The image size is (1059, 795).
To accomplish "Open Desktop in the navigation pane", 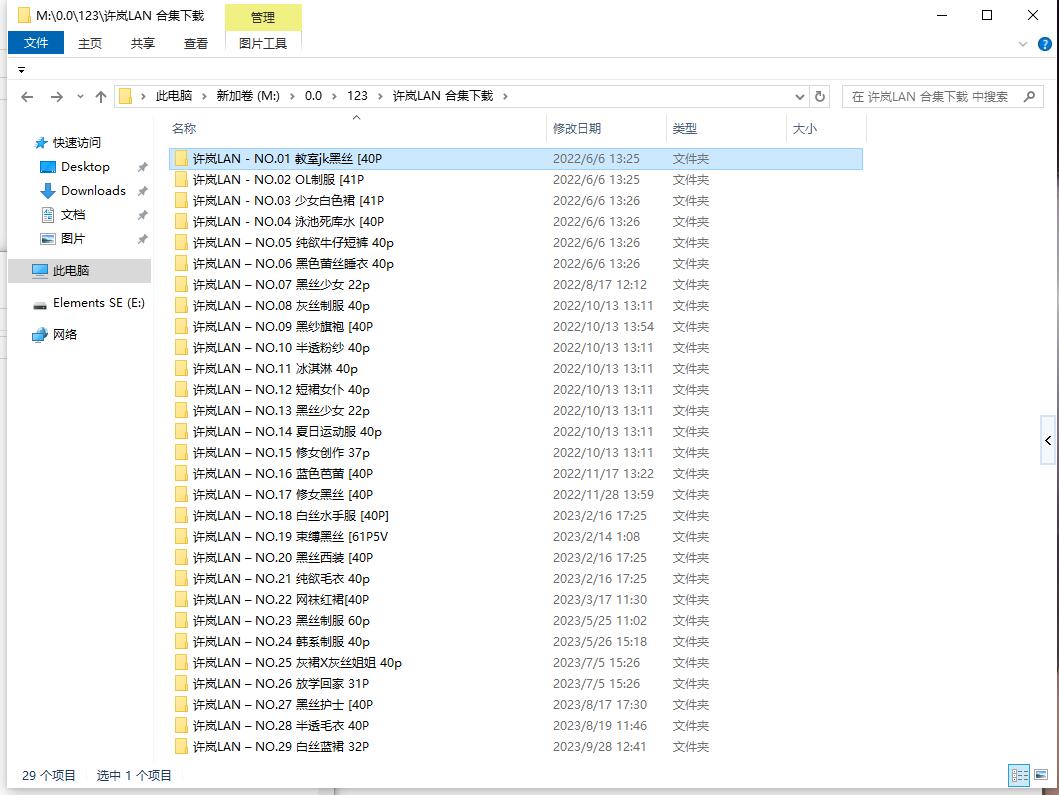I will (x=85, y=167).
